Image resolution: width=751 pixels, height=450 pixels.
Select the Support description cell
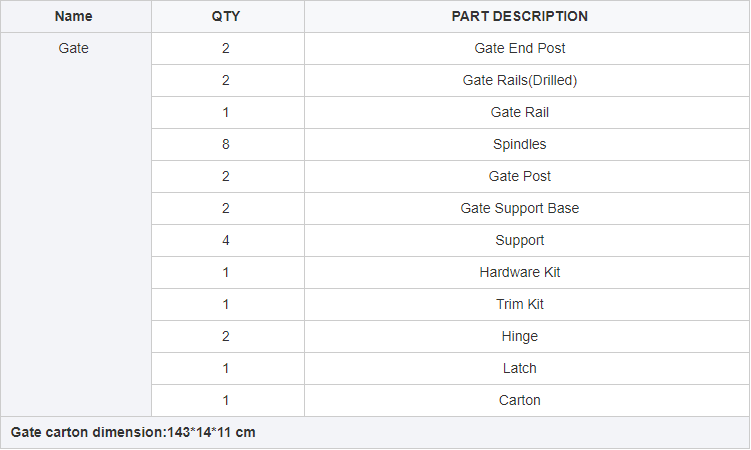(x=520, y=241)
